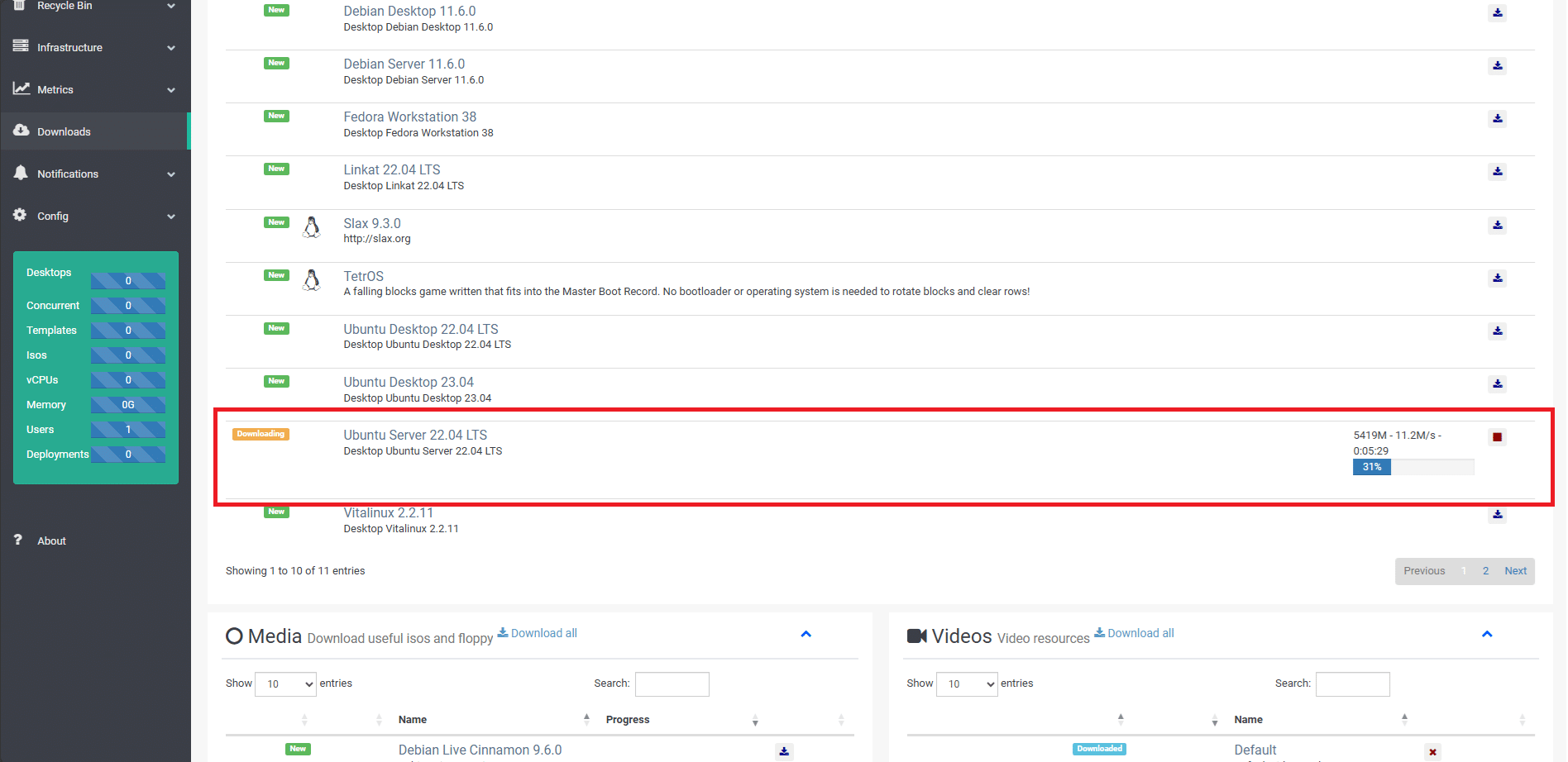Stop the Ubuntu Server 22.04 LTS download
The image size is (1568, 762).
[x=1497, y=437]
